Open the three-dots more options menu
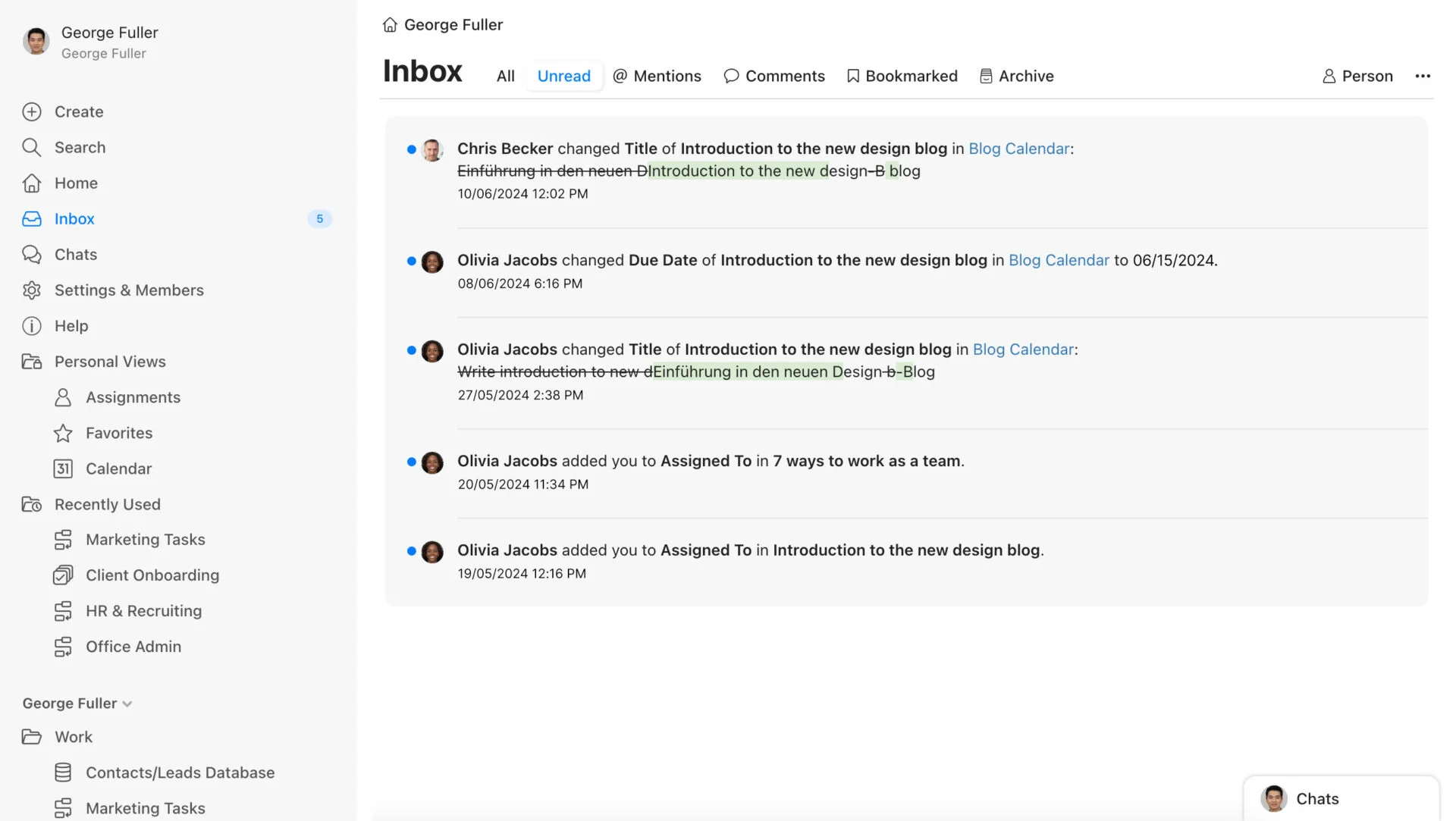1456x821 pixels. coord(1422,76)
